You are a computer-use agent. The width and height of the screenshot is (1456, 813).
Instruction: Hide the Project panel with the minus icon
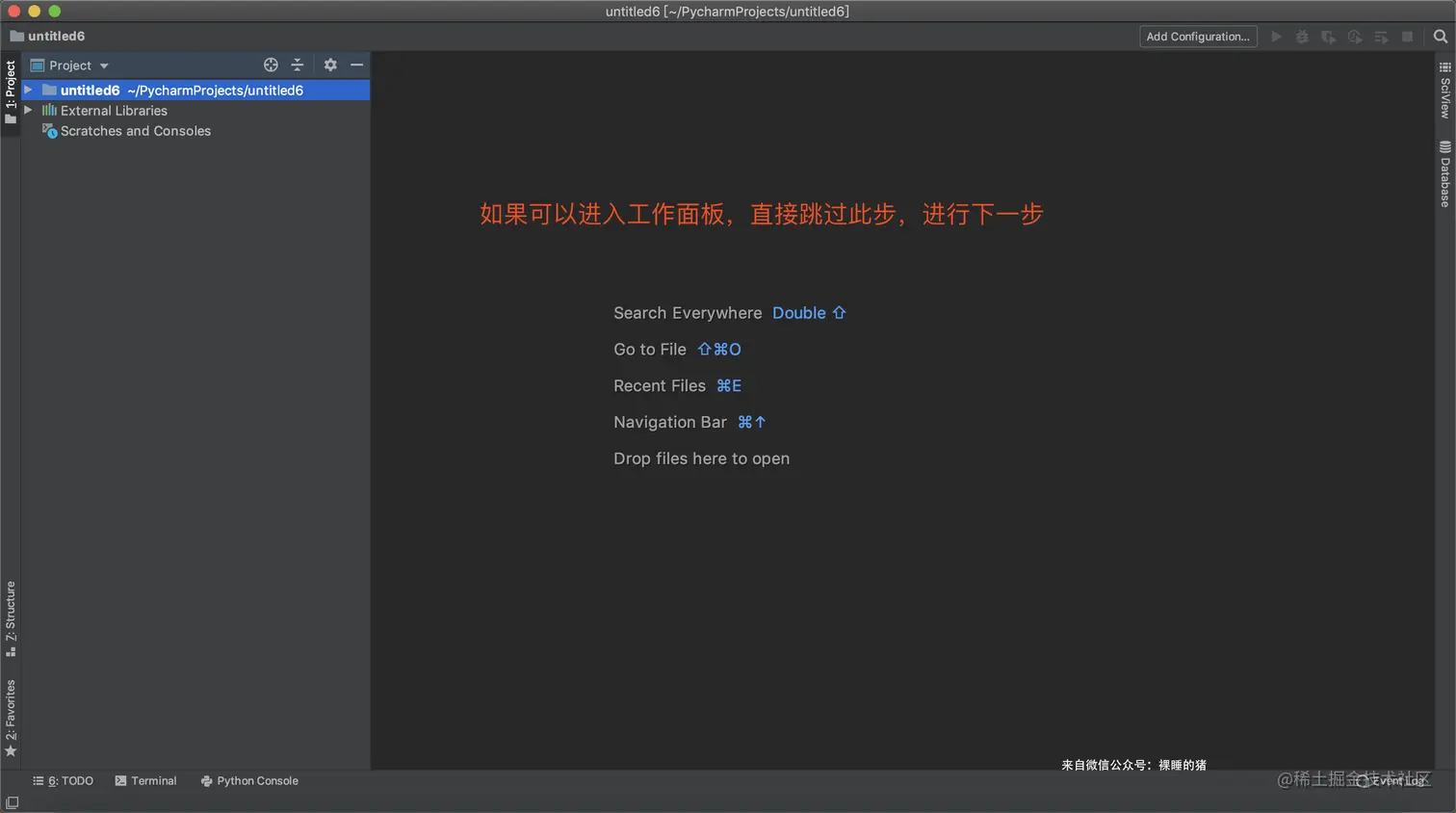[356, 65]
